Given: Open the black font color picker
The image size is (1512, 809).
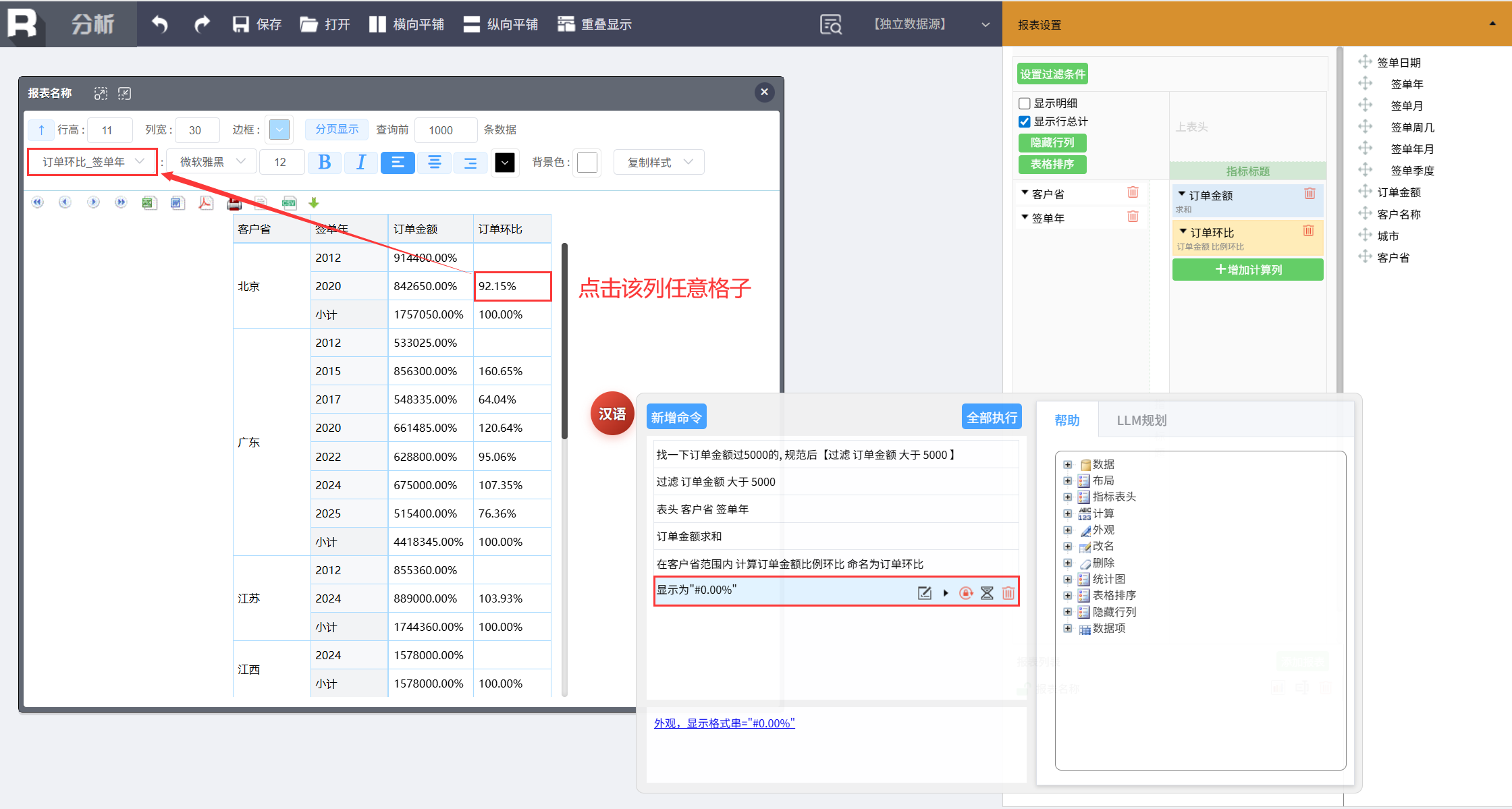Looking at the screenshot, I should click(505, 162).
